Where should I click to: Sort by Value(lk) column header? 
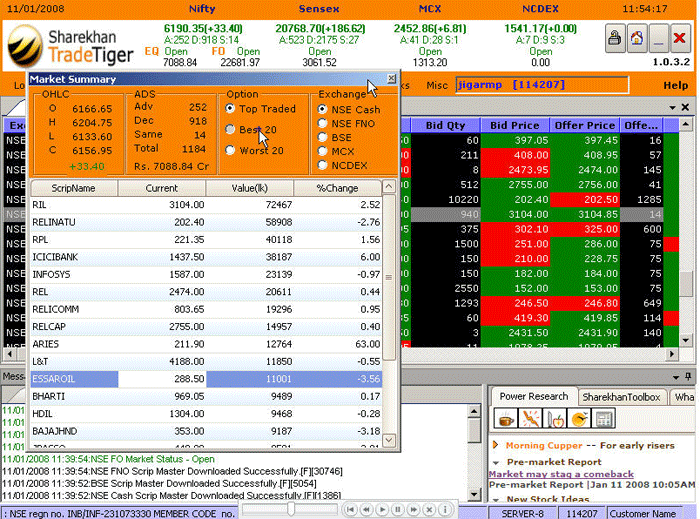(x=250, y=188)
